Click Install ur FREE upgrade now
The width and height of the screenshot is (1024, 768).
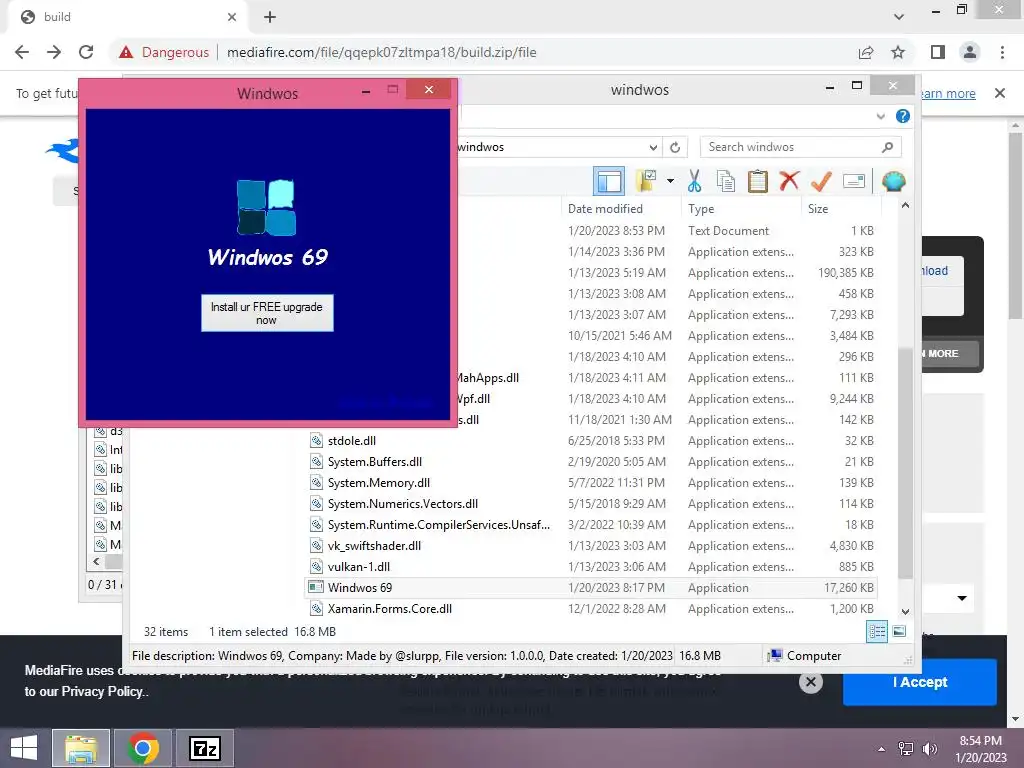(x=267, y=313)
